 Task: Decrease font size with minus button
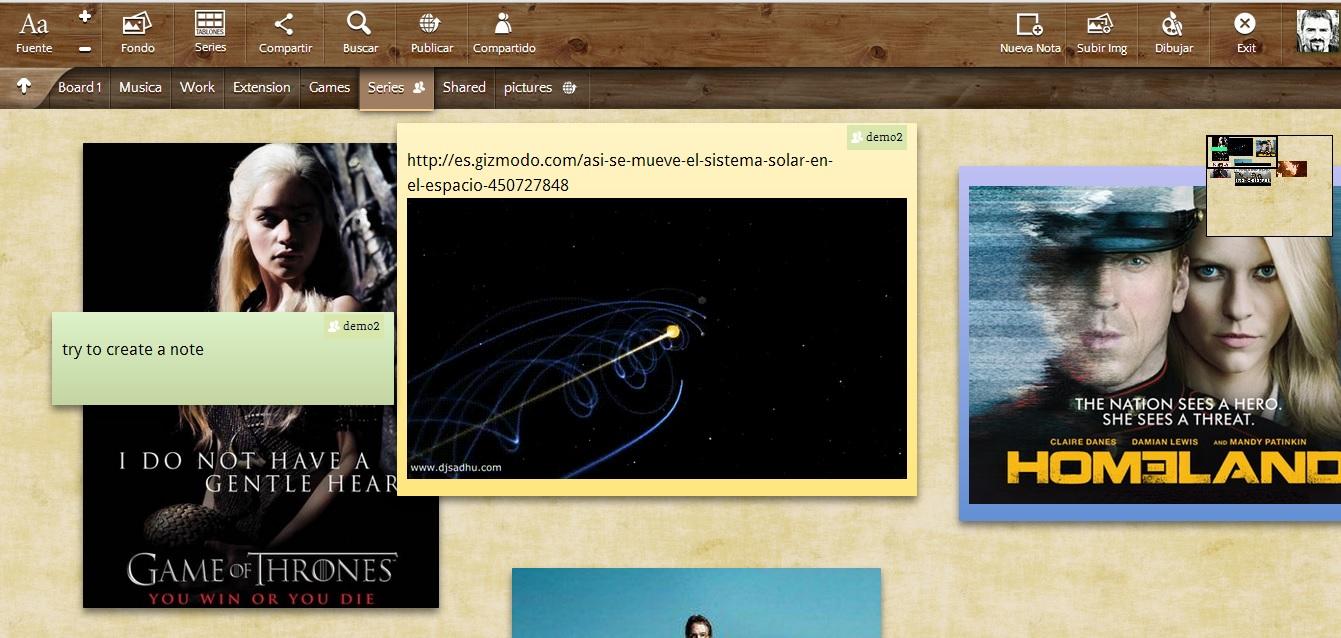click(85, 48)
